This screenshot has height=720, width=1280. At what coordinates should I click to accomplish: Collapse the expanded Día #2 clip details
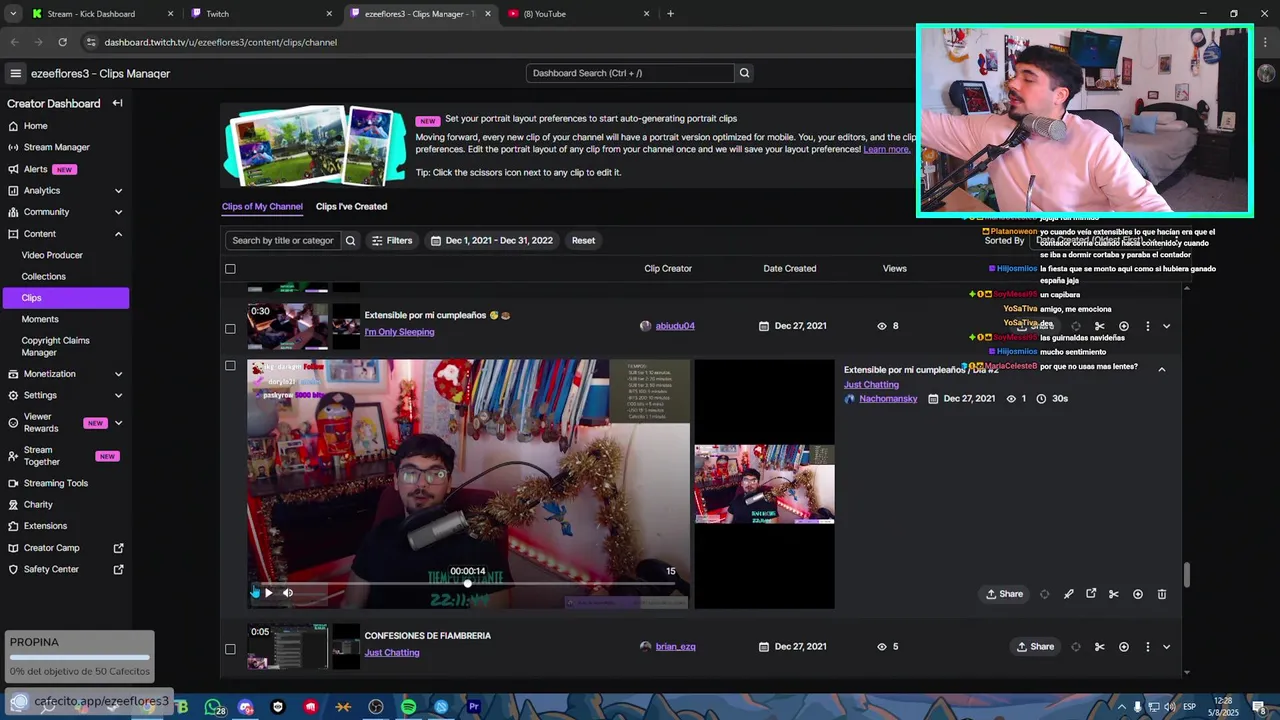tap(1162, 369)
